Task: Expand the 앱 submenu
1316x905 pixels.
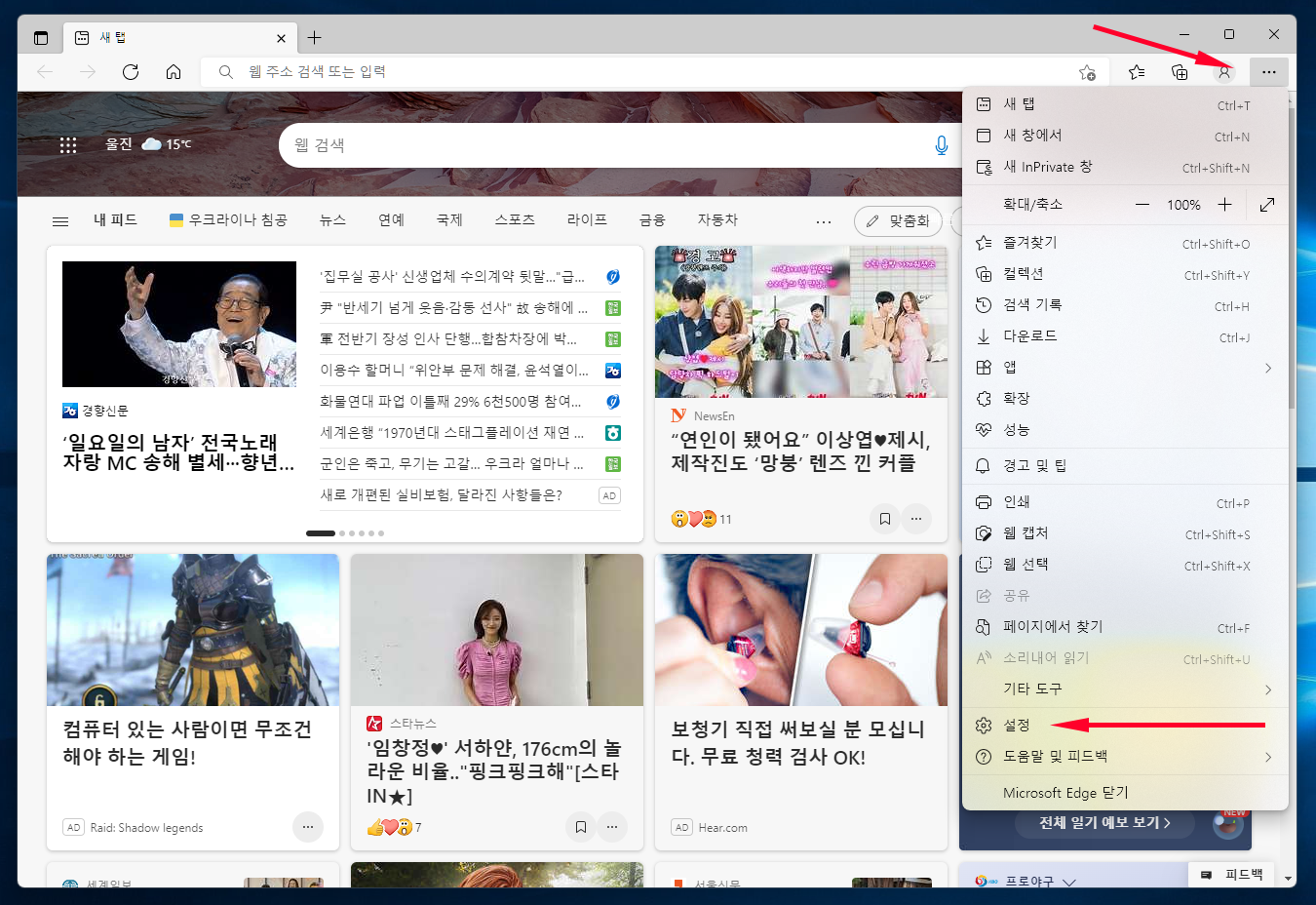Action: point(1125,368)
